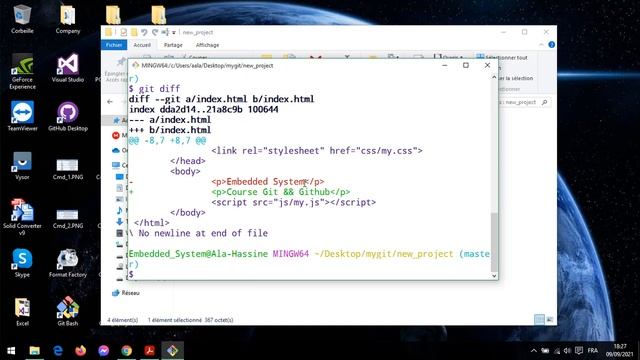Click Explorer help question-mark icon
This screenshot has height=360, width=640.
click(x=551, y=44)
